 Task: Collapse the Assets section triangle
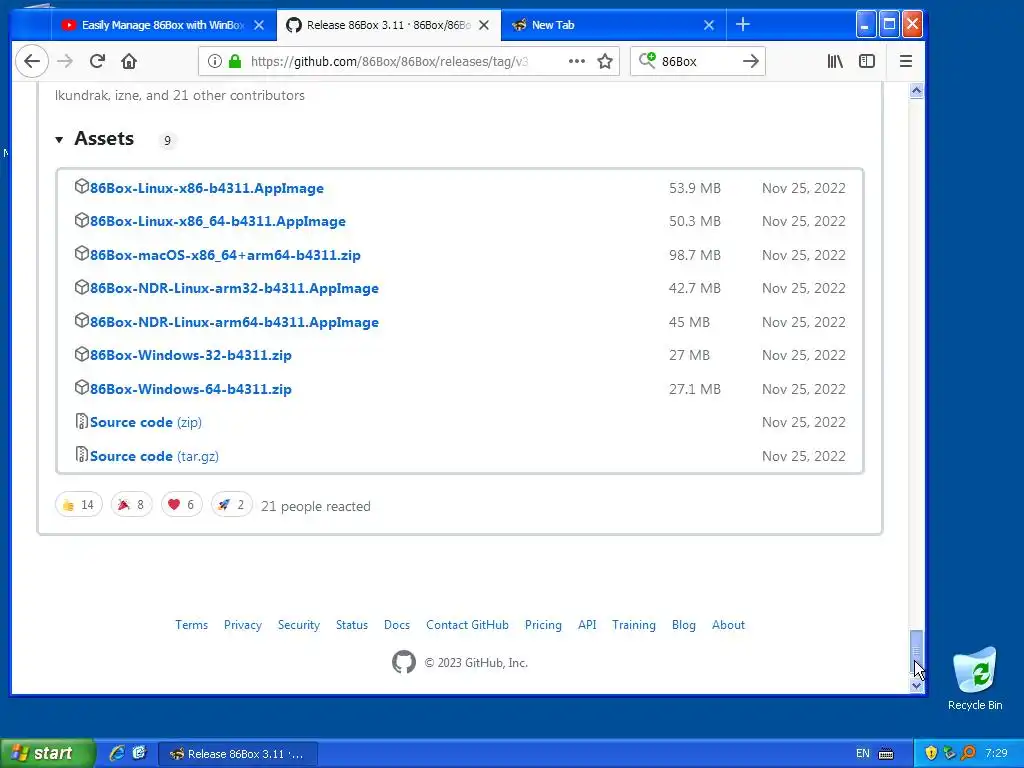click(x=59, y=139)
